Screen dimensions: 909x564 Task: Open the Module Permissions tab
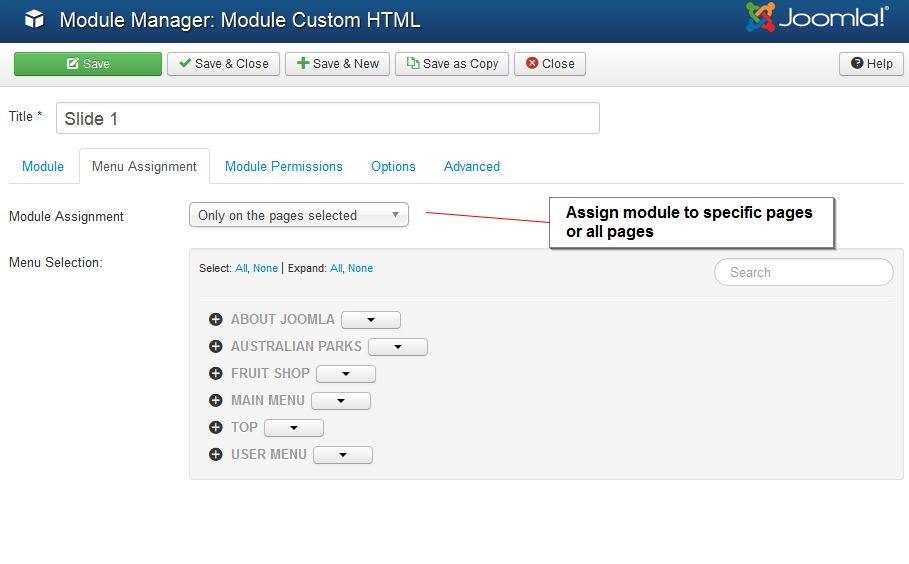283,166
